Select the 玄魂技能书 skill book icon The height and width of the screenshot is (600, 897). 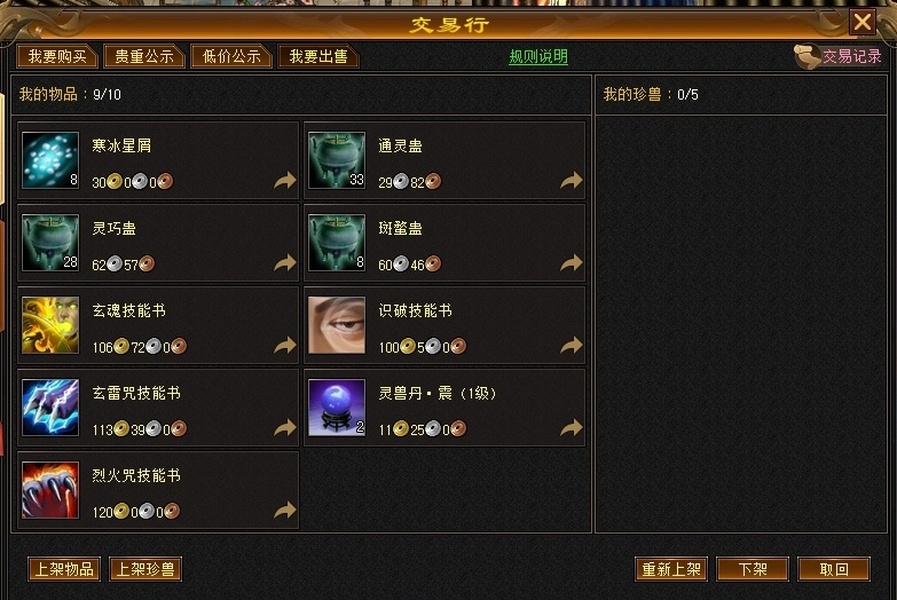tap(50, 325)
